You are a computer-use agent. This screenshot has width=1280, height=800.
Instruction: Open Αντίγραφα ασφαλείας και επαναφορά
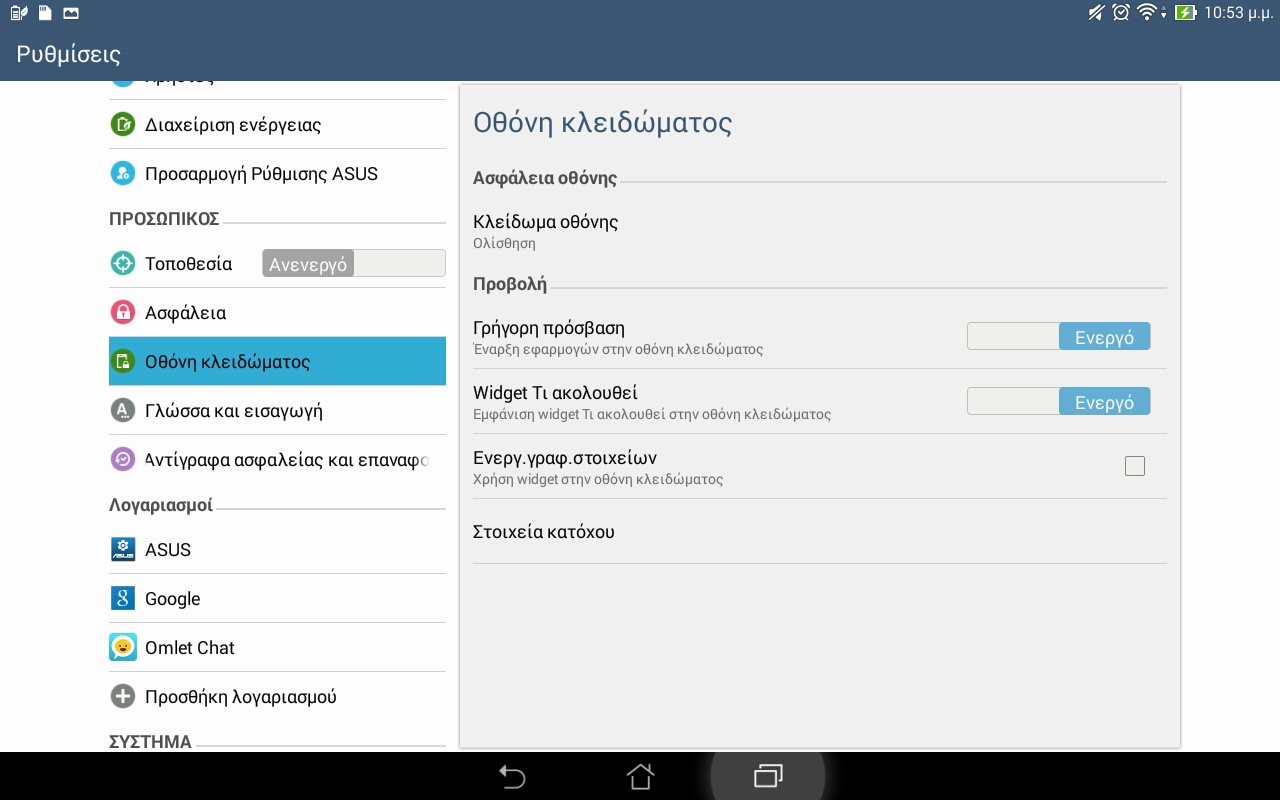[277, 459]
